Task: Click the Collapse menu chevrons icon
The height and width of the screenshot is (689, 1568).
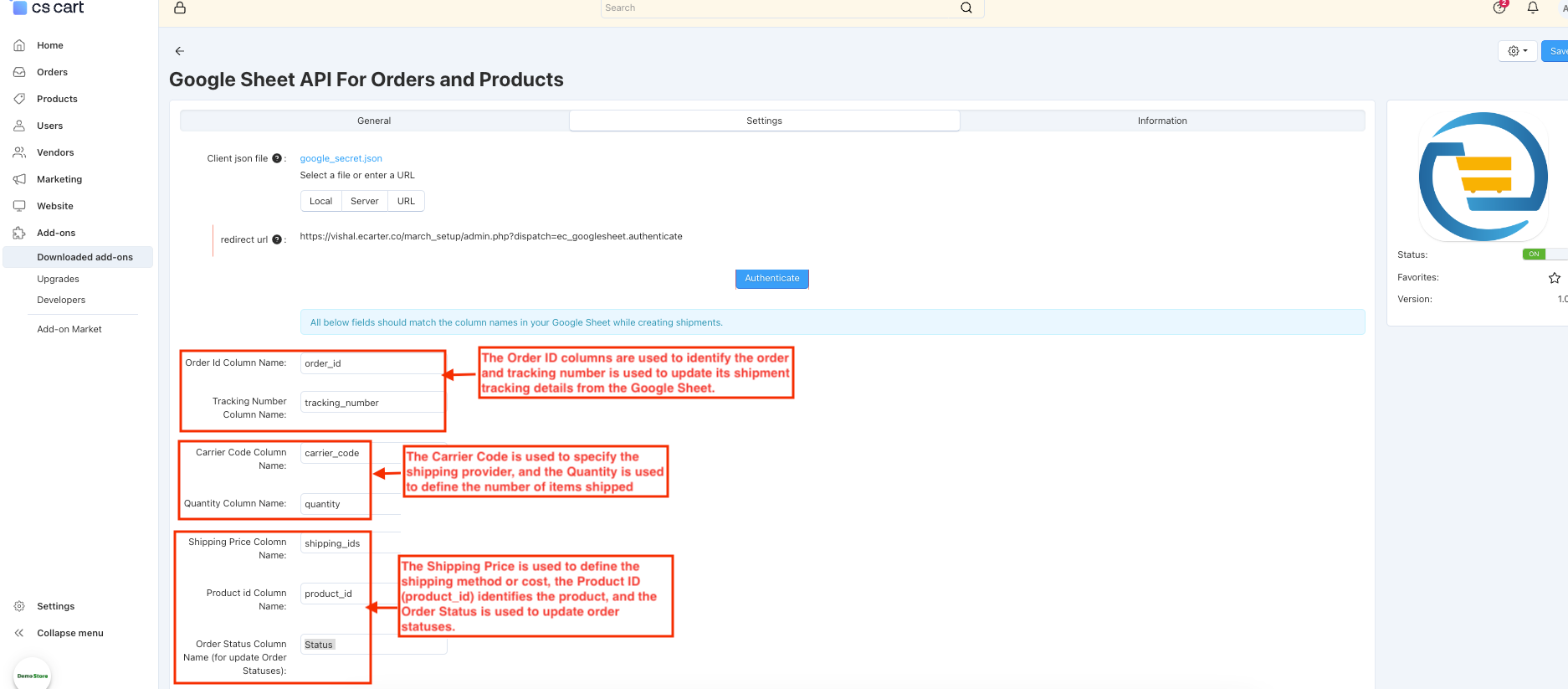Action: coord(19,633)
